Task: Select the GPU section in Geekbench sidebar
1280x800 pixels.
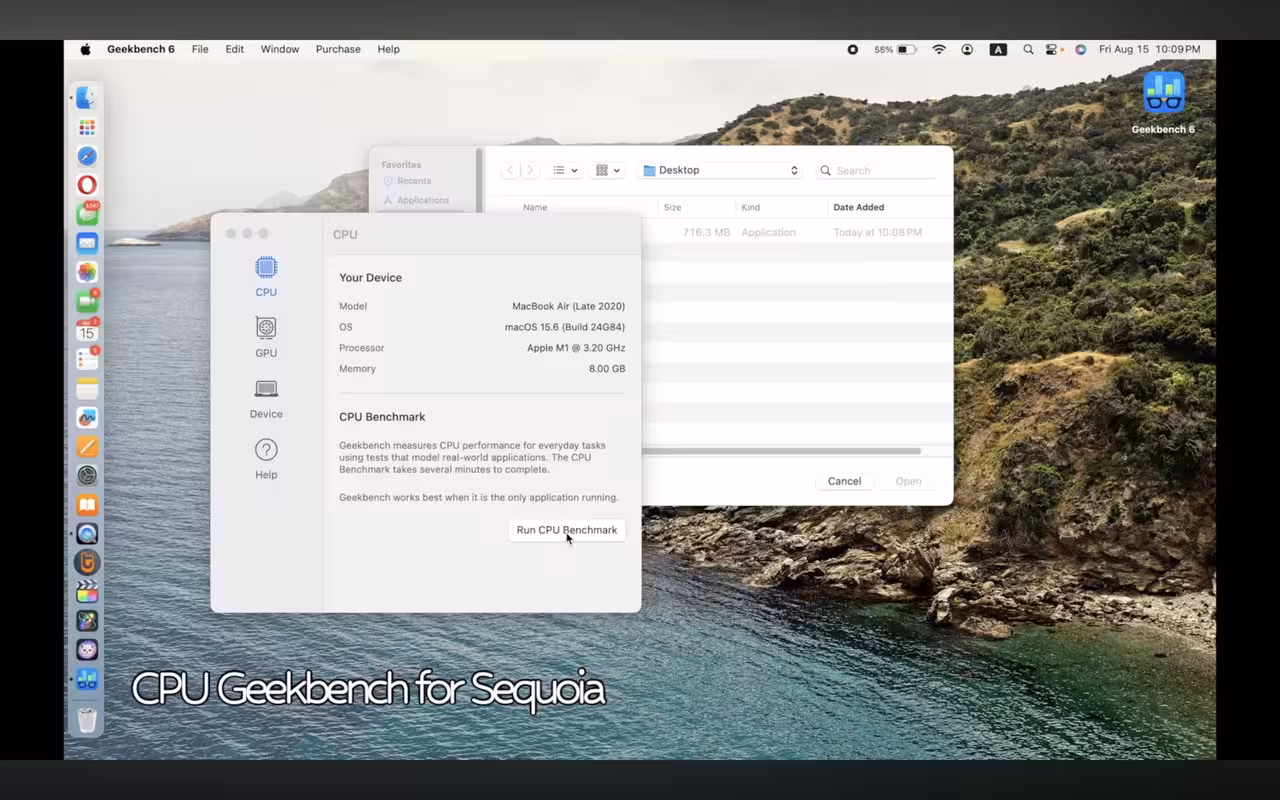Action: point(266,338)
